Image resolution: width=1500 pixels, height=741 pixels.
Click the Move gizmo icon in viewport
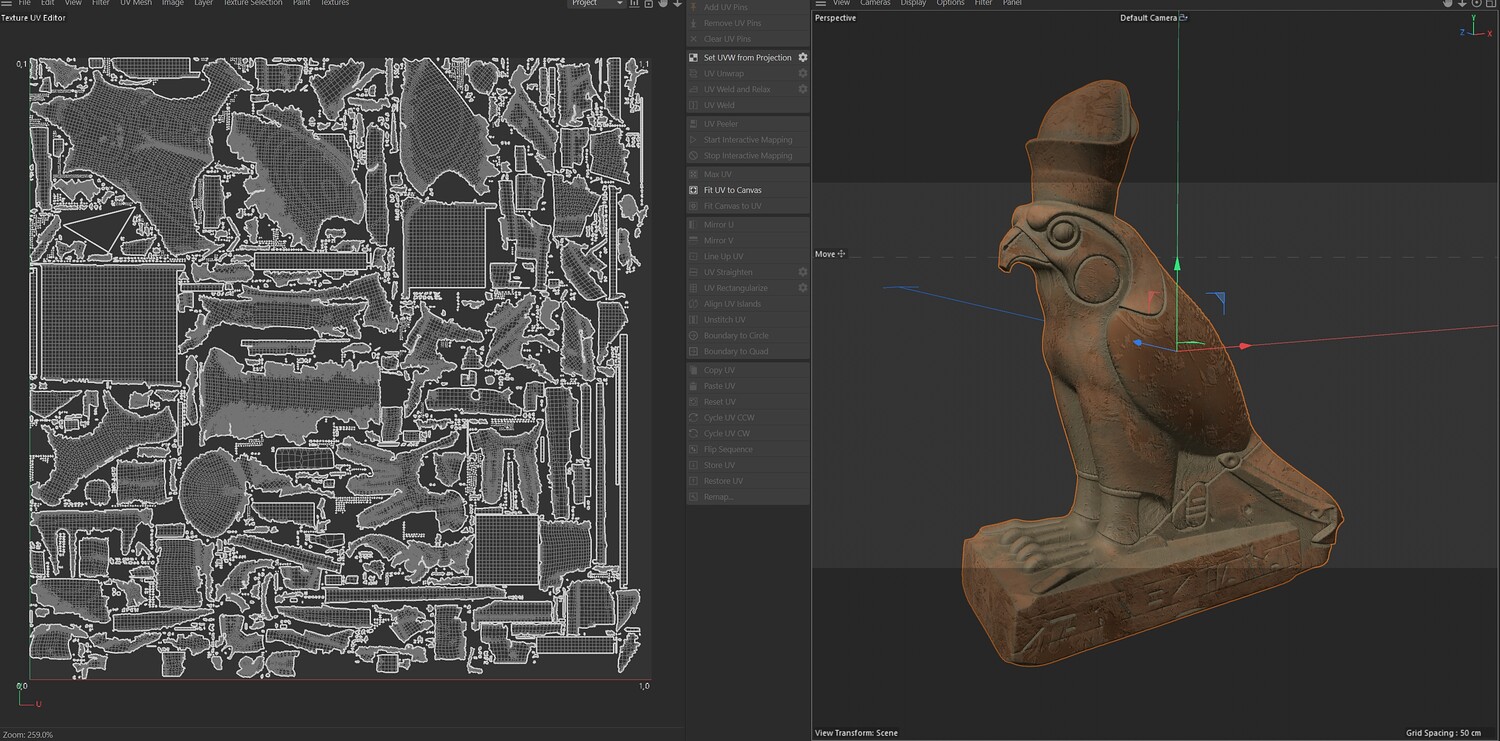pyautogui.click(x=841, y=254)
